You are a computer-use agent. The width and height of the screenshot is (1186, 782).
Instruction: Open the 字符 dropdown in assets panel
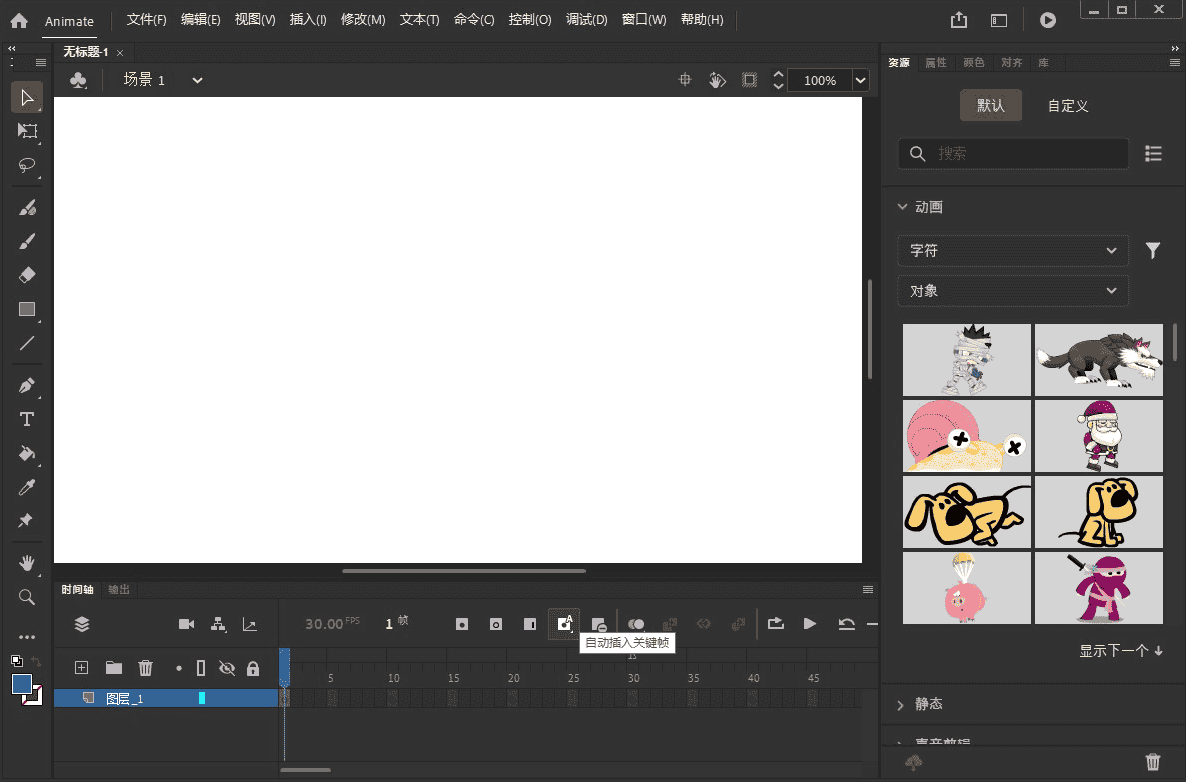pyautogui.click(x=1012, y=250)
